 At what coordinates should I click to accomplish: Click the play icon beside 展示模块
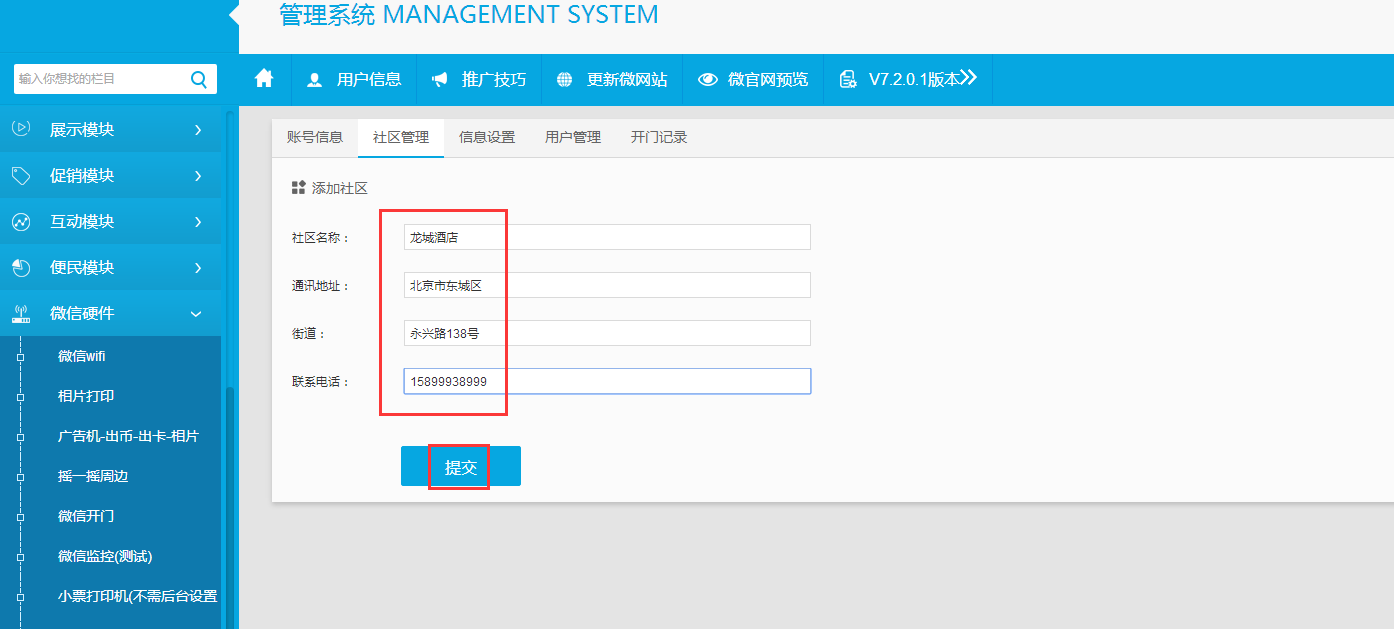click(20, 129)
